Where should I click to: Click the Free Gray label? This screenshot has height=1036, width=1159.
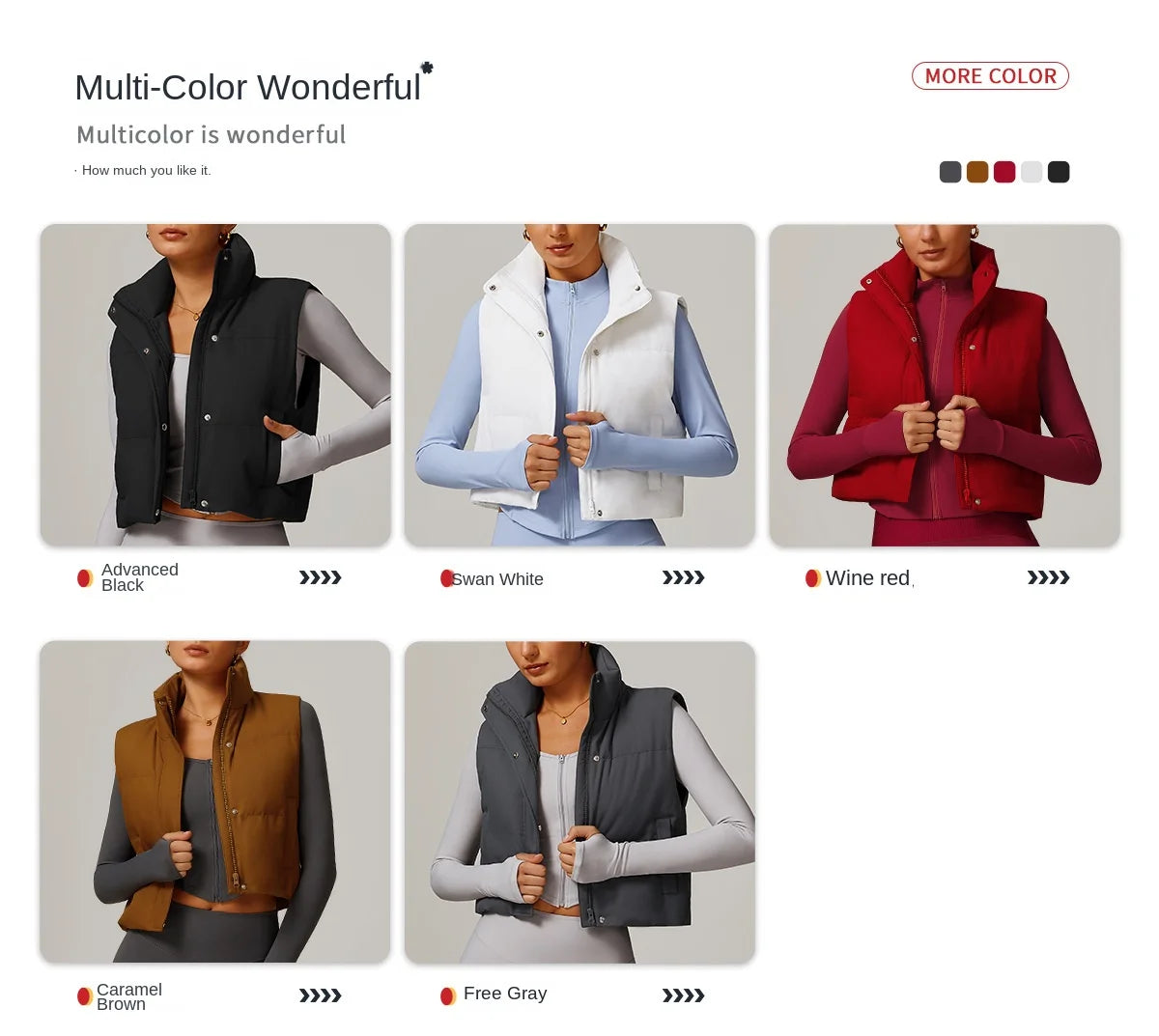(x=505, y=994)
